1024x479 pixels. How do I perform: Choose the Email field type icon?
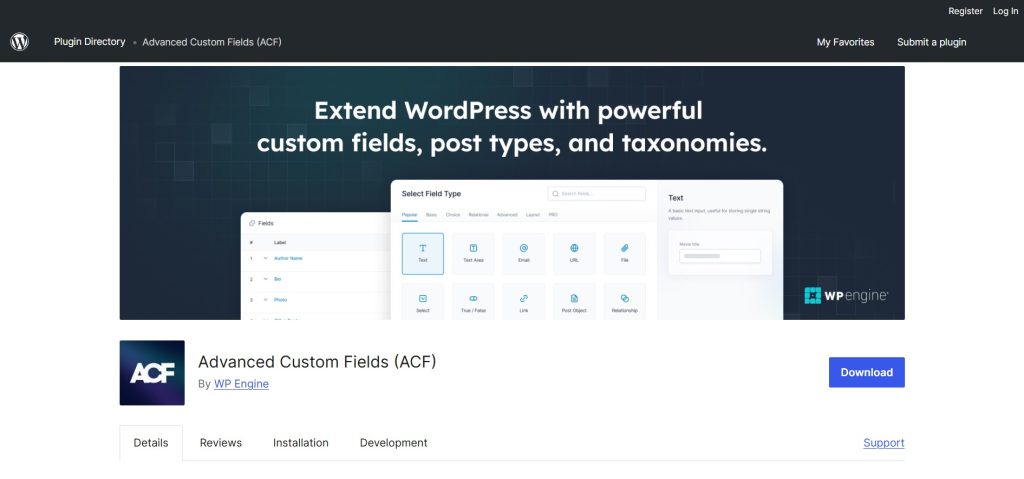click(523, 248)
